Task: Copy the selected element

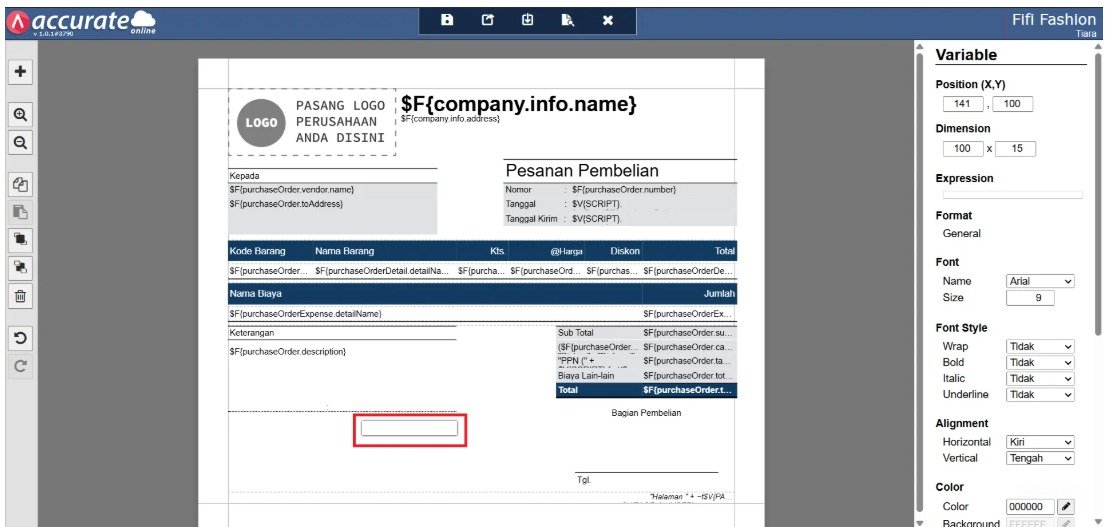Action: click(21, 185)
